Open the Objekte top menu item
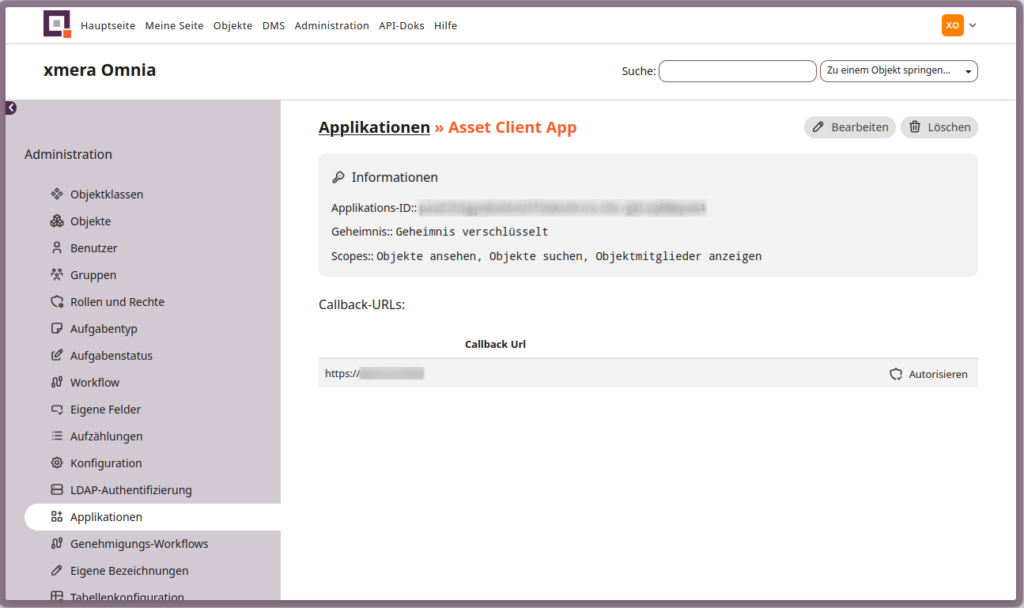Screen dimensions: 1024x608 (232, 25)
